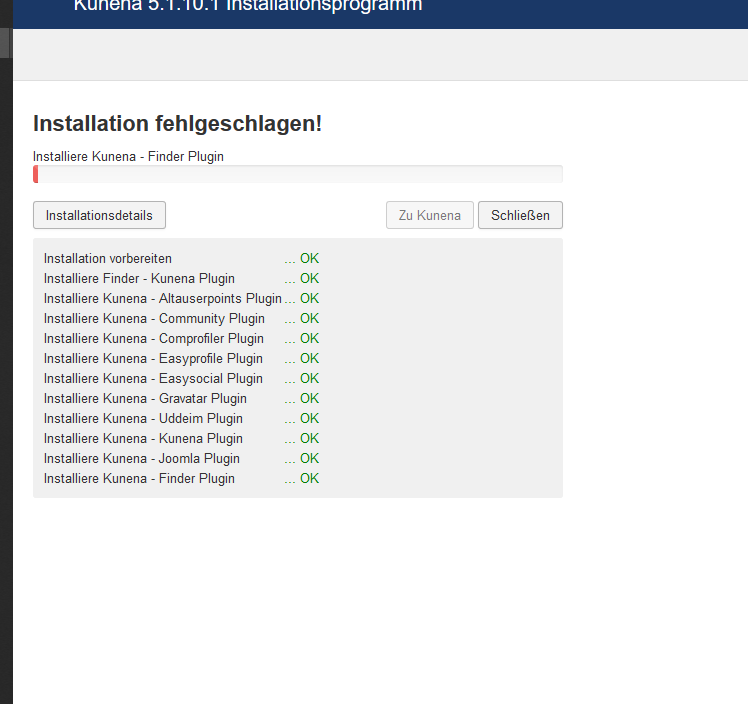Image resolution: width=748 pixels, height=704 pixels.
Task: Select the Uddeim Plugin log row
Action: point(181,419)
